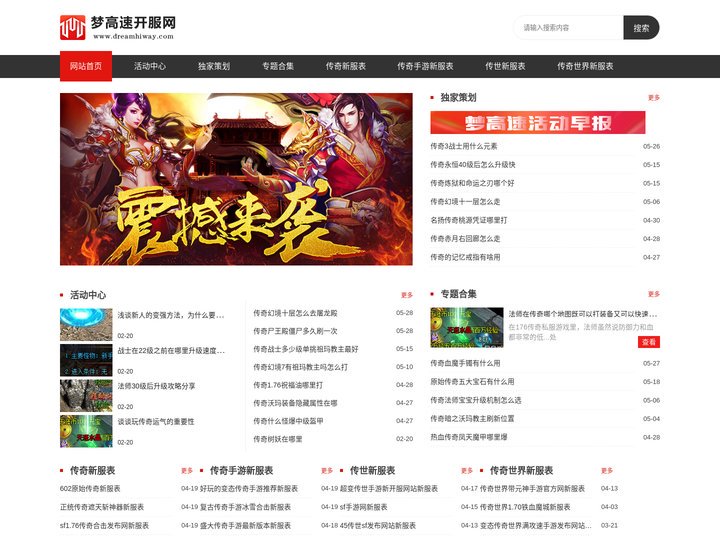Open article 正统传奇遮天斩神器新服表
The width and height of the screenshot is (720, 540).
[102, 507]
